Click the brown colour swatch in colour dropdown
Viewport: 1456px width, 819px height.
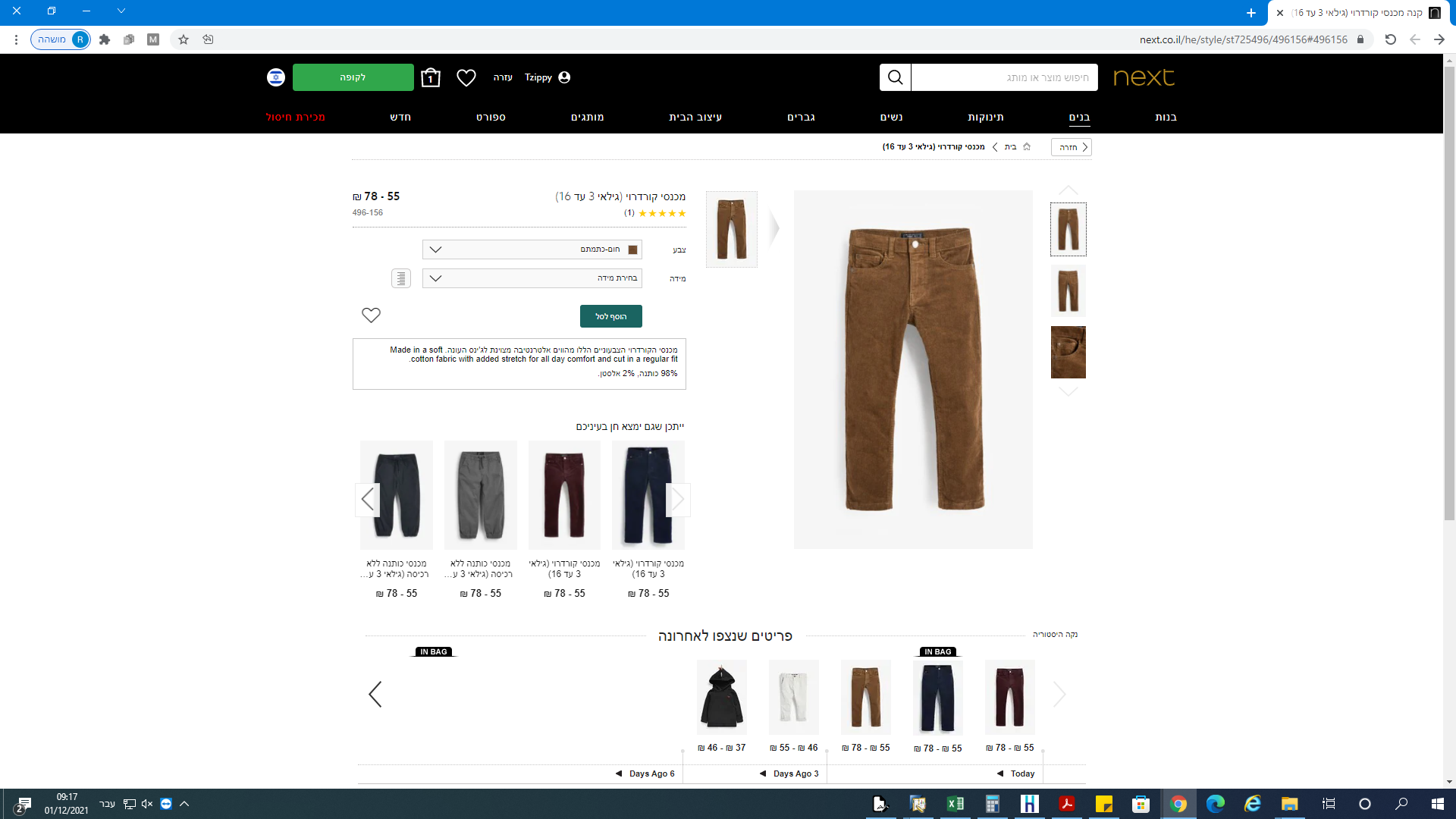click(x=632, y=249)
